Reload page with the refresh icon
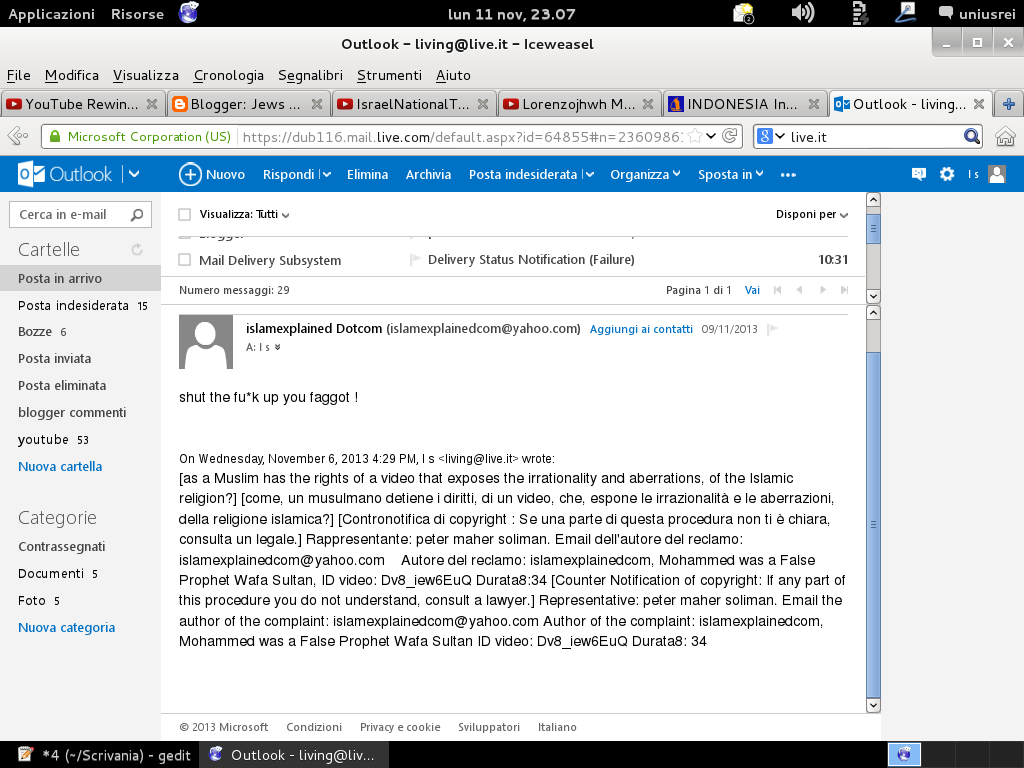 point(730,136)
